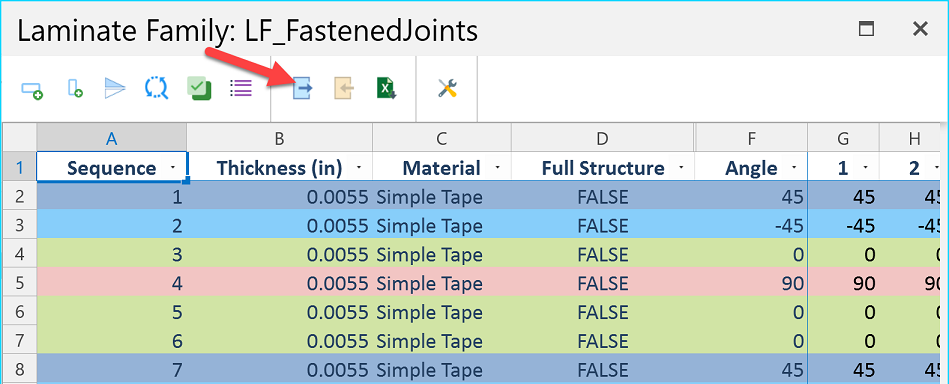Select column C header
Image resolution: width=949 pixels, height=384 pixels.
tap(441, 138)
